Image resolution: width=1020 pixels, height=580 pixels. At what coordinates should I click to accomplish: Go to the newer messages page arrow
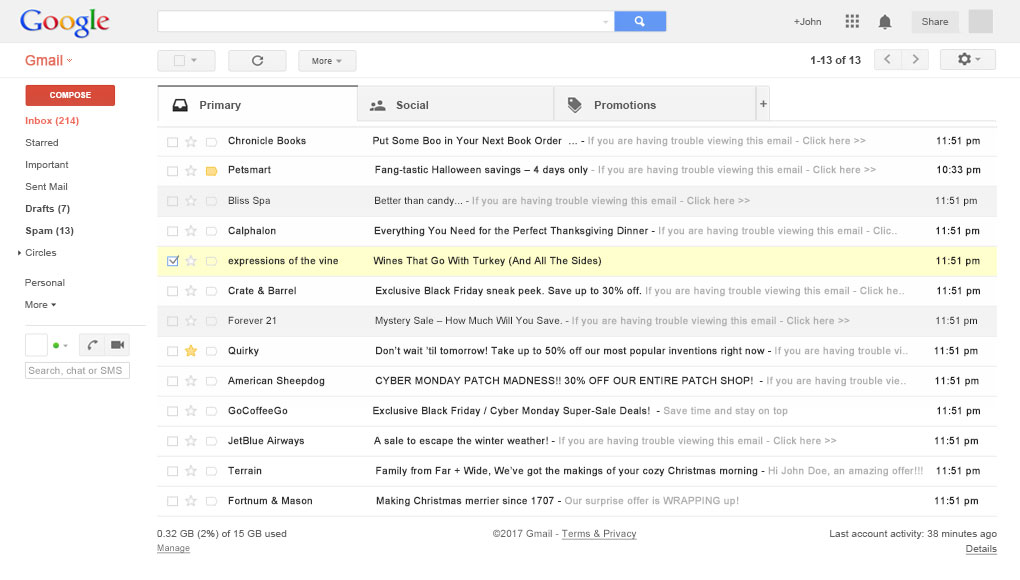(x=887, y=60)
